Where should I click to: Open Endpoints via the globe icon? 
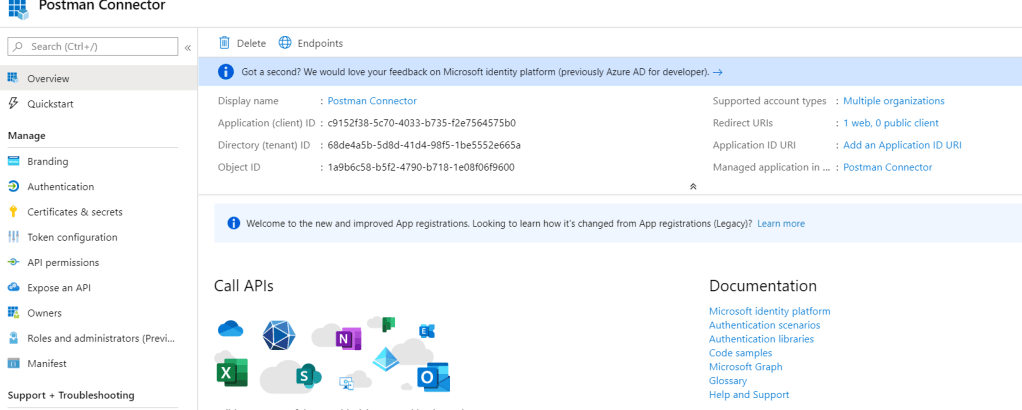[x=285, y=43]
